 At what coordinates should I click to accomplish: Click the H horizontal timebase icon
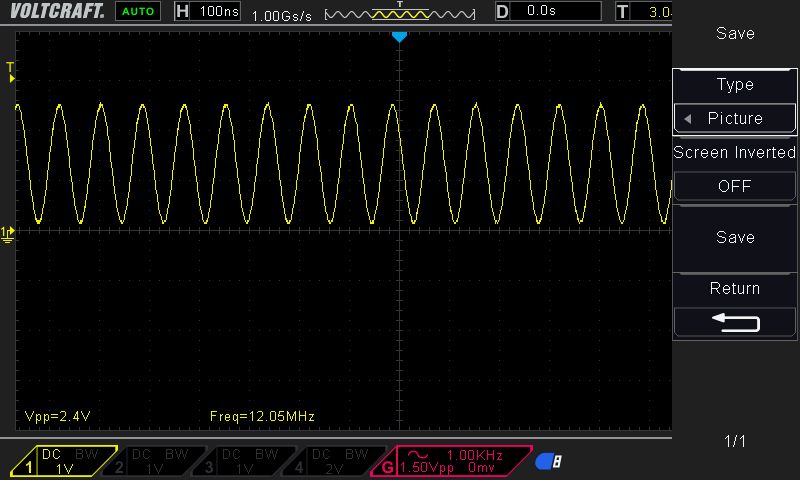(181, 12)
